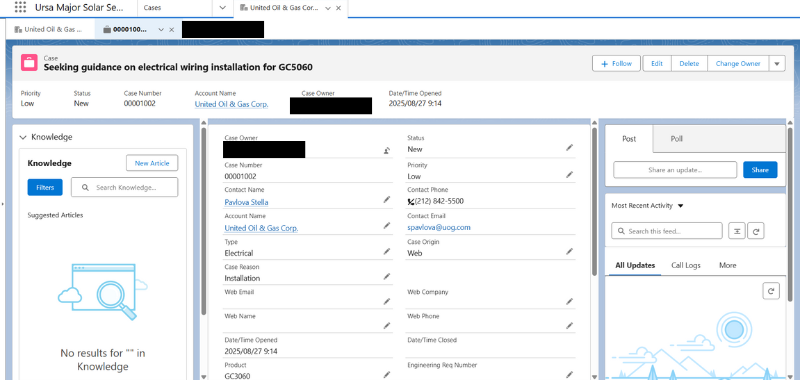Click the edit pencil beside Contact Name
800x380 pixels.
pyautogui.click(x=387, y=200)
